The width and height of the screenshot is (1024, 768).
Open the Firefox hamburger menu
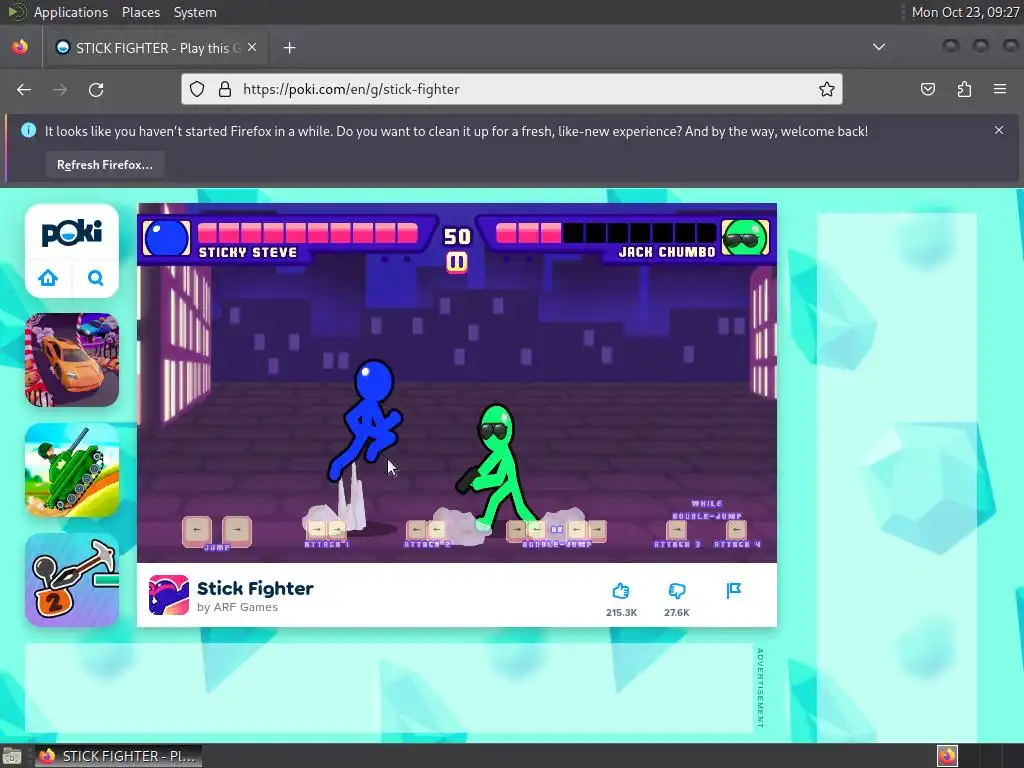[1000, 89]
